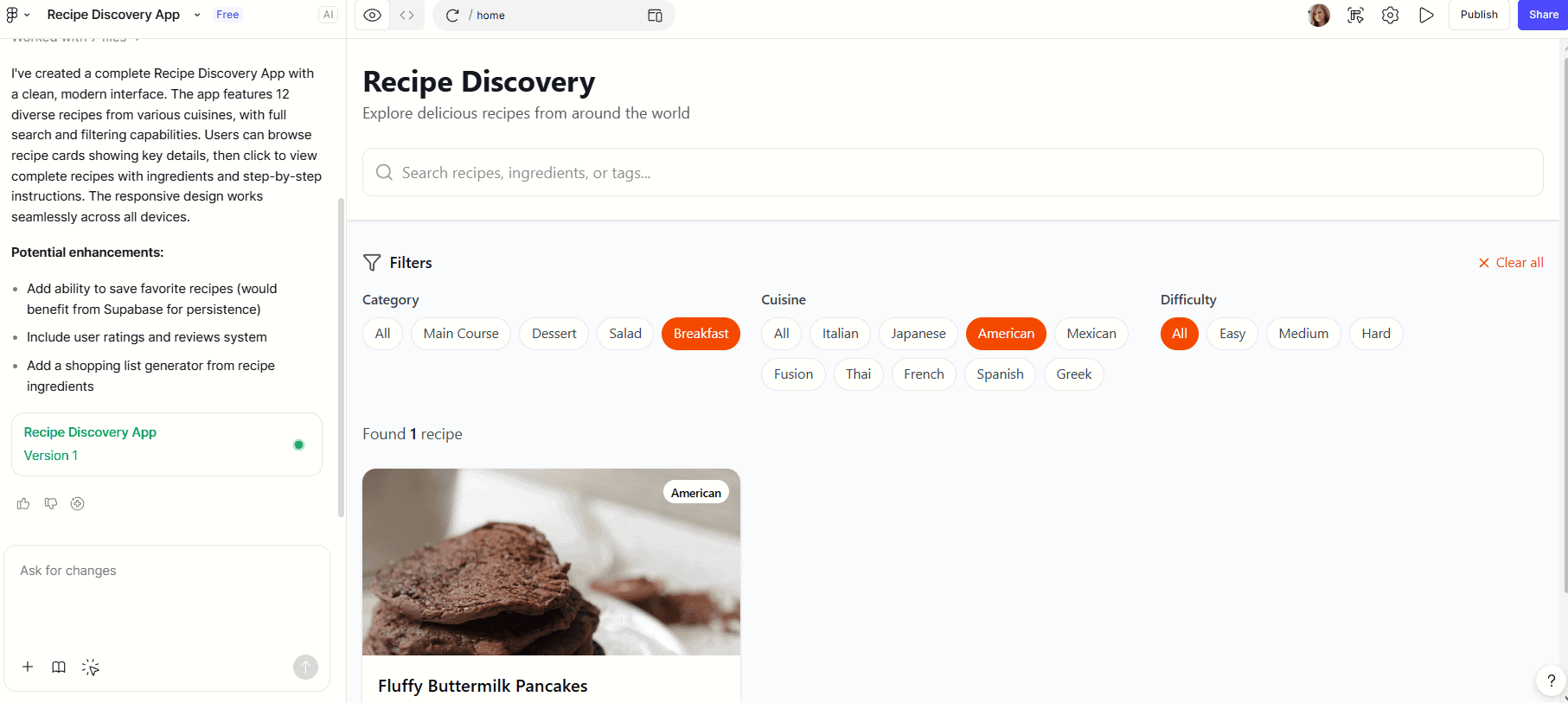Filter by Fusion cuisine
Image resolution: width=1568 pixels, height=703 pixels.
coord(793,374)
